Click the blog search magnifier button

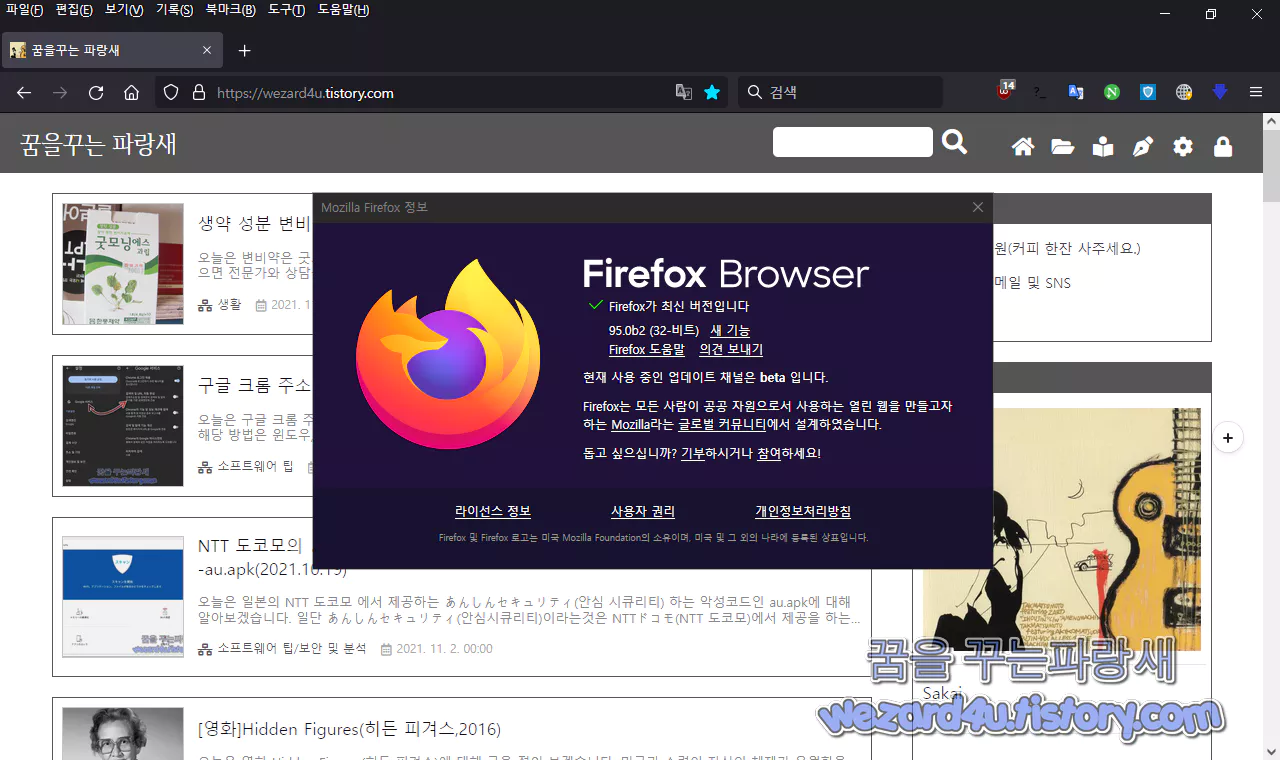pos(954,142)
